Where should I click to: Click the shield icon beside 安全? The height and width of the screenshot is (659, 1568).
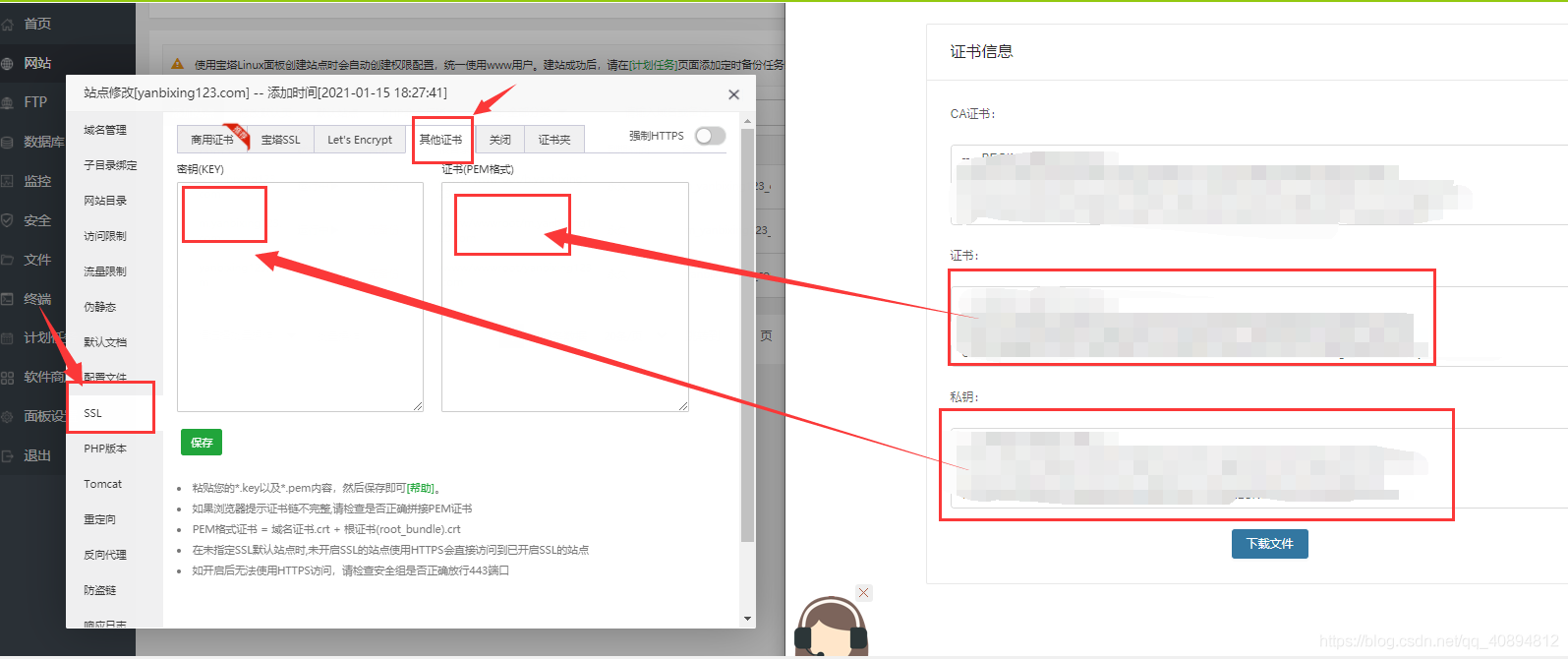point(7,220)
